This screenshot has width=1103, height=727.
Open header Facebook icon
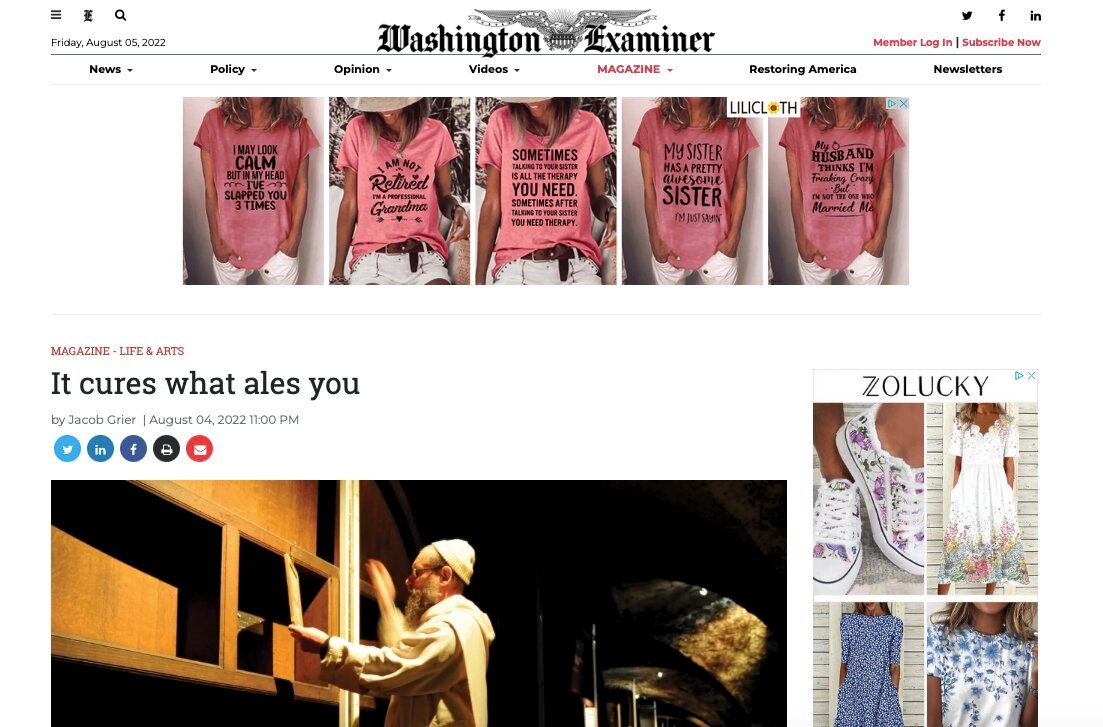(x=1002, y=15)
